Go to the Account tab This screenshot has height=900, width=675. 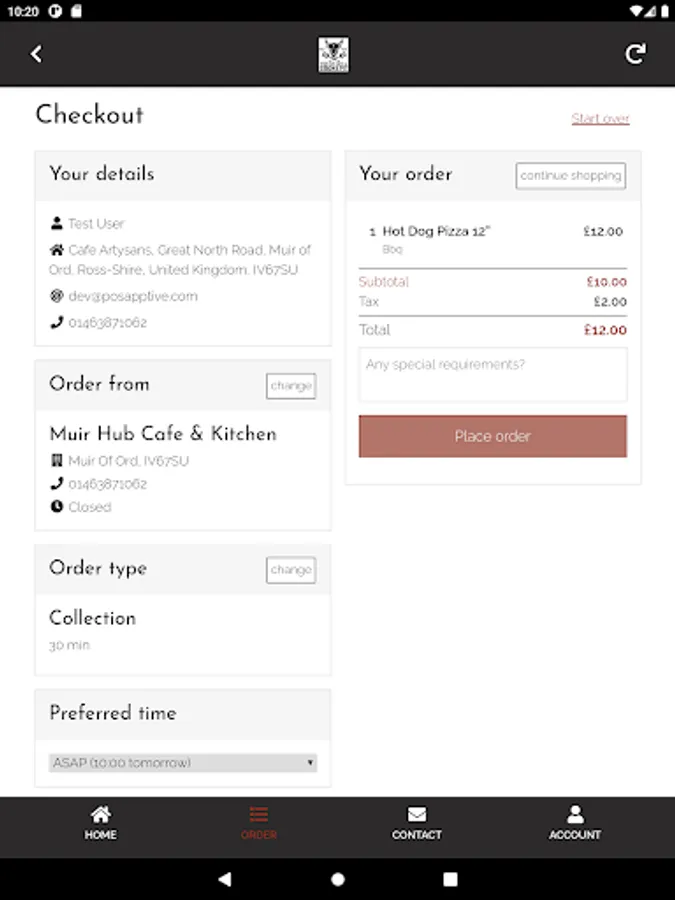click(575, 823)
